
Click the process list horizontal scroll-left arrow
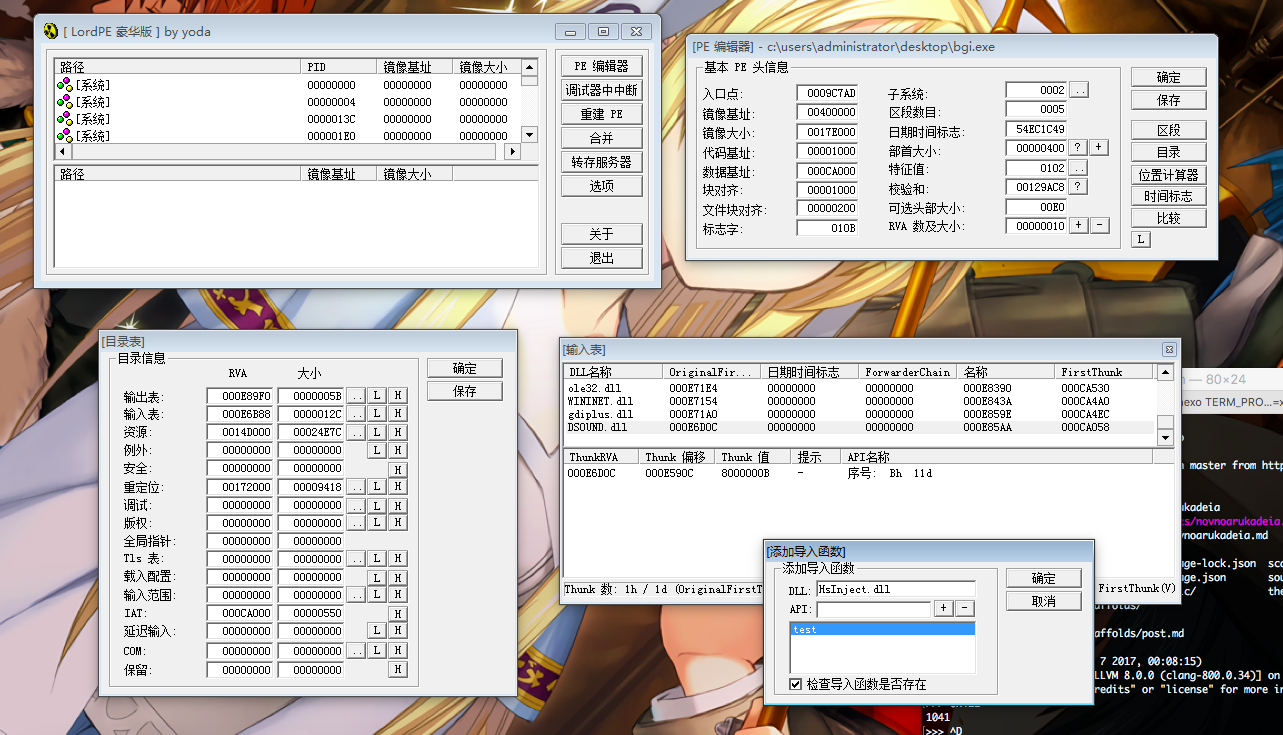coord(63,151)
